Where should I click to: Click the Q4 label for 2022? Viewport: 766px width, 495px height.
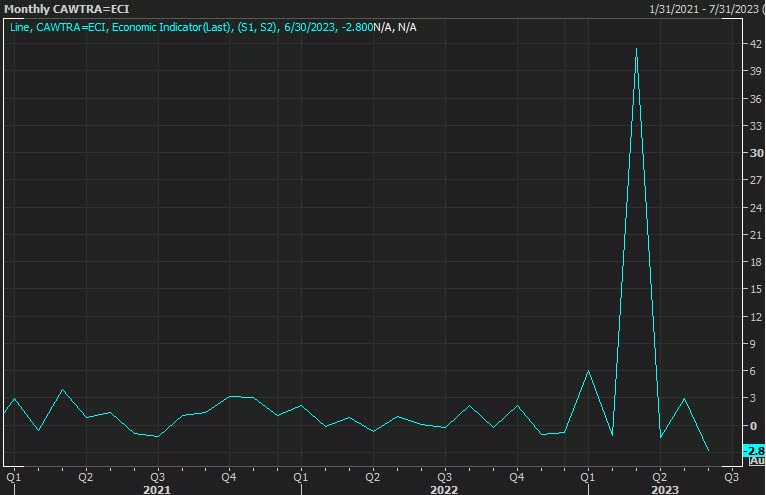(516, 477)
